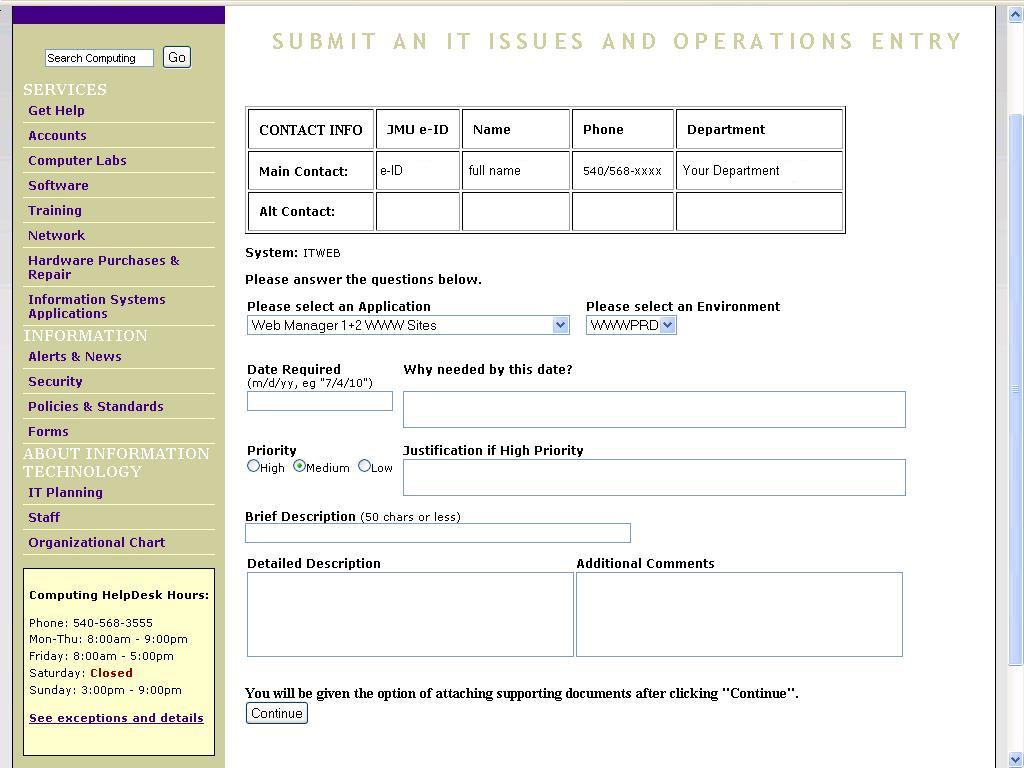The width and height of the screenshot is (1024, 768).
Task: Click the ITWEB system value text
Action: pyautogui.click(x=321, y=253)
